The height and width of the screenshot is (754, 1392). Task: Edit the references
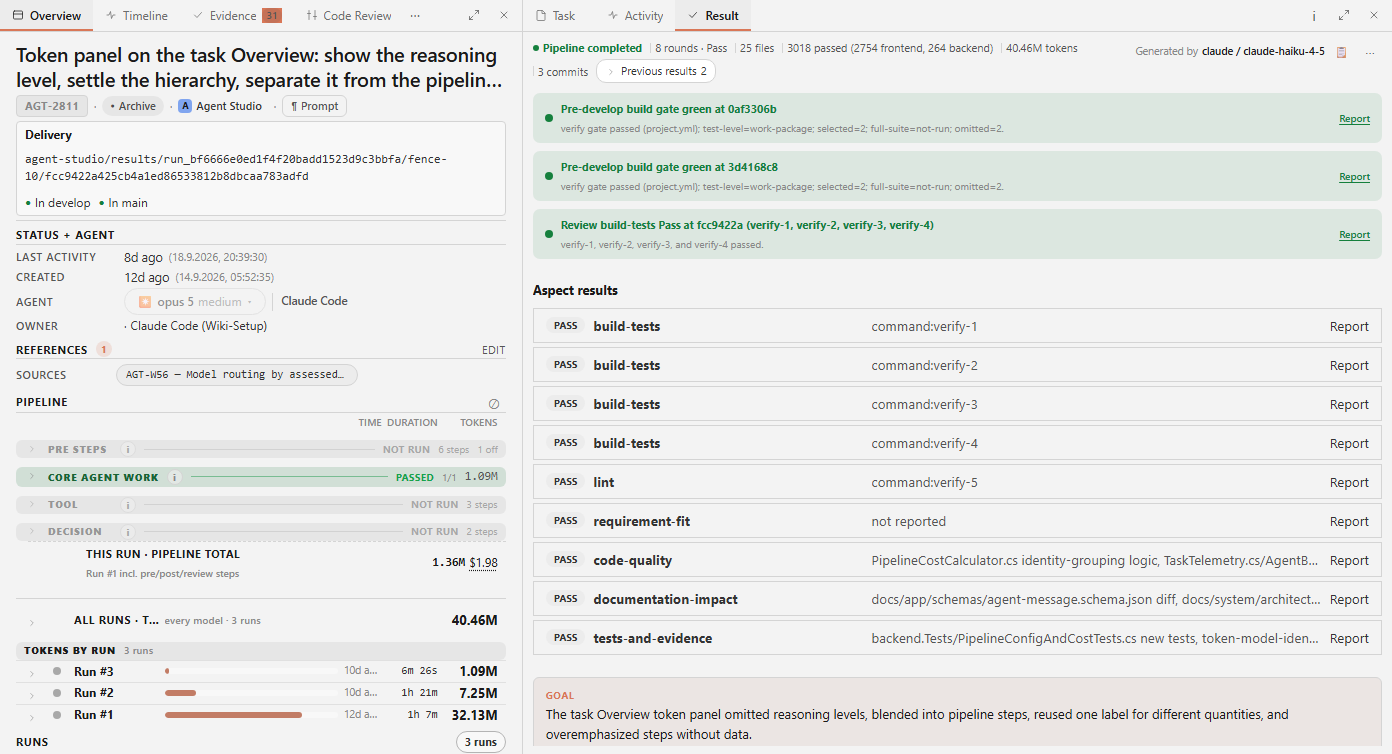click(x=494, y=350)
